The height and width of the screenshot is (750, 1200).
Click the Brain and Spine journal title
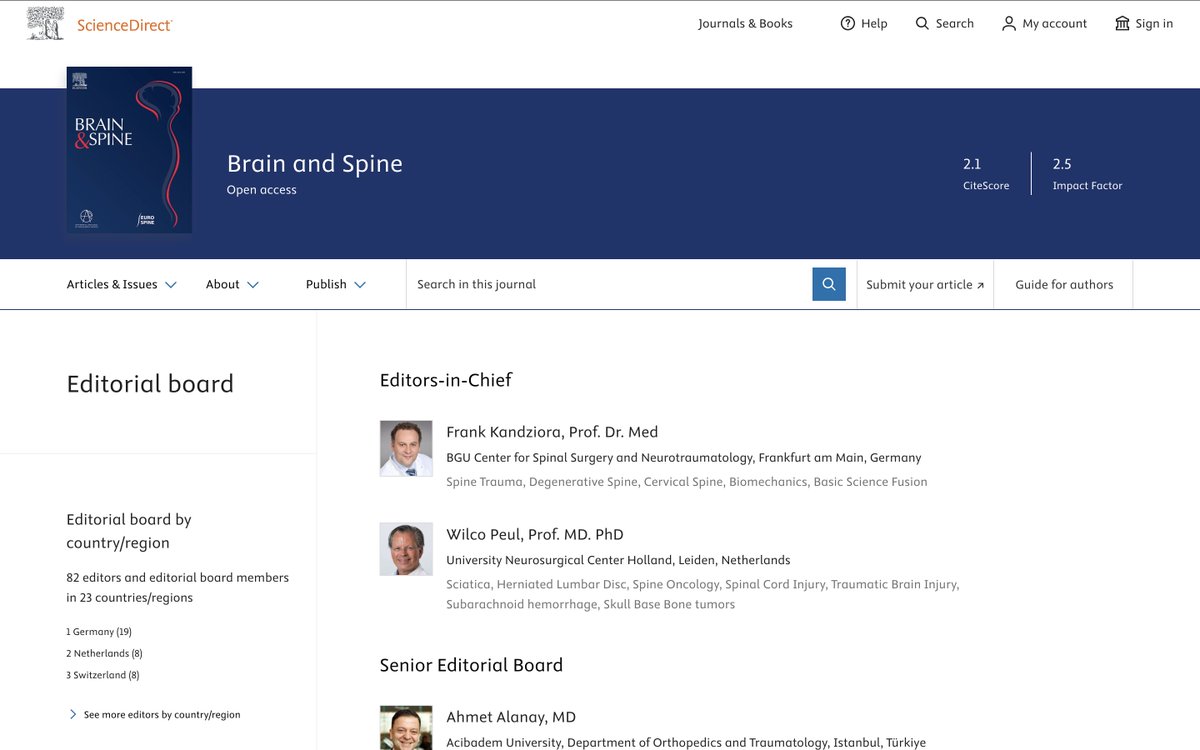pyautogui.click(x=315, y=163)
